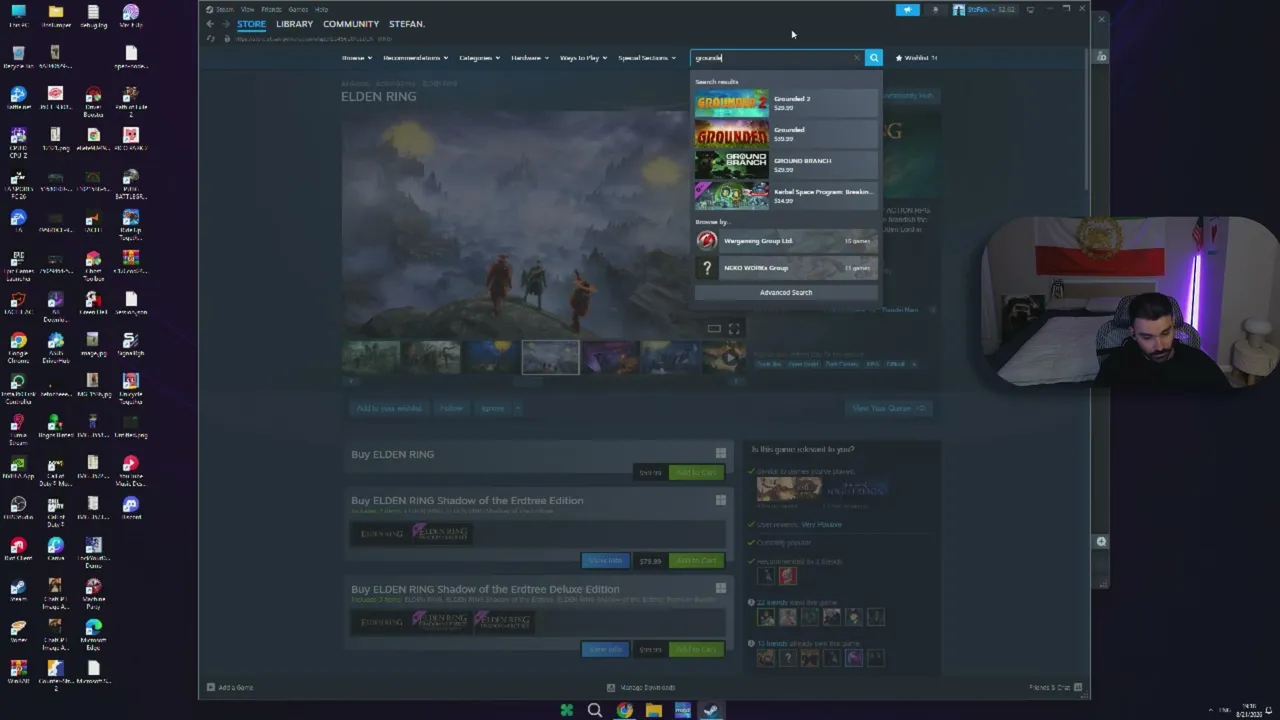Add the base ELDEN RING to cart

pyautogui.click(x=696, y=472)
